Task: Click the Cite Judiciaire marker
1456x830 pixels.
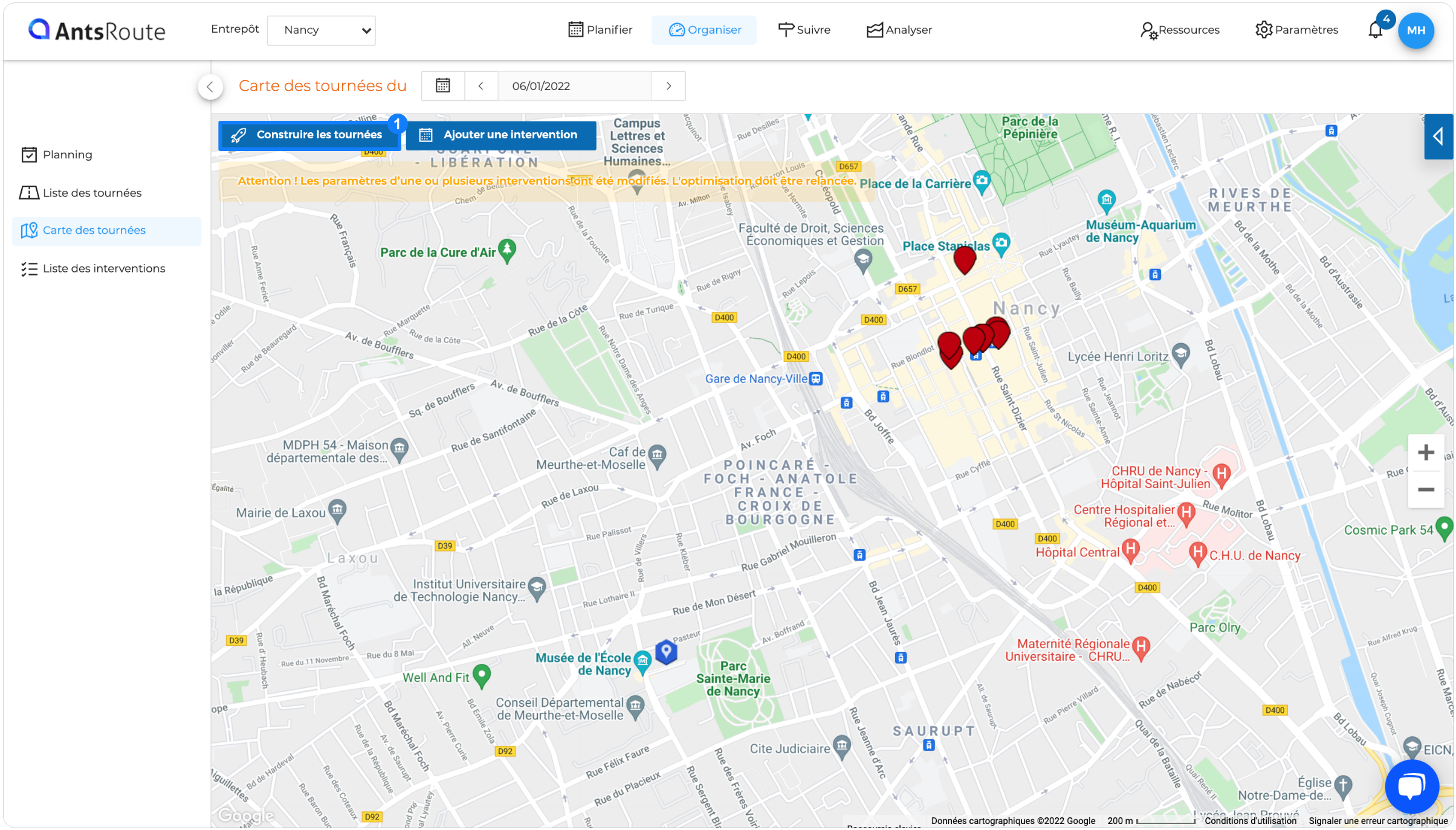Action: [x=841, y=747]
